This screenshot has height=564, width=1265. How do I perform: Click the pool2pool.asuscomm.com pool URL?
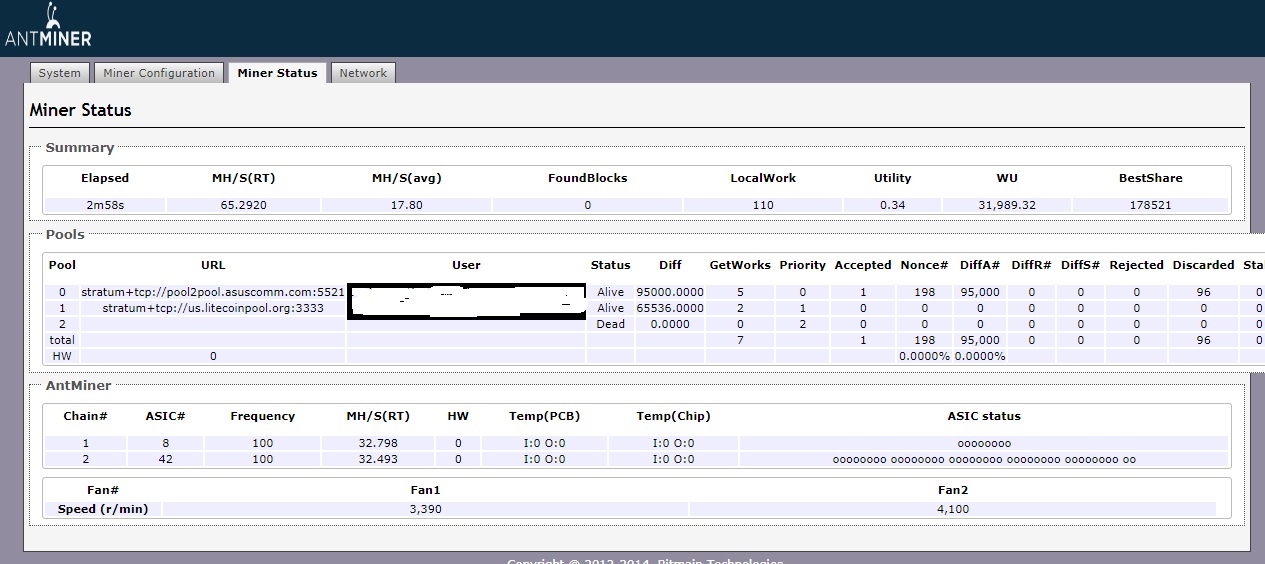(213, 292)
